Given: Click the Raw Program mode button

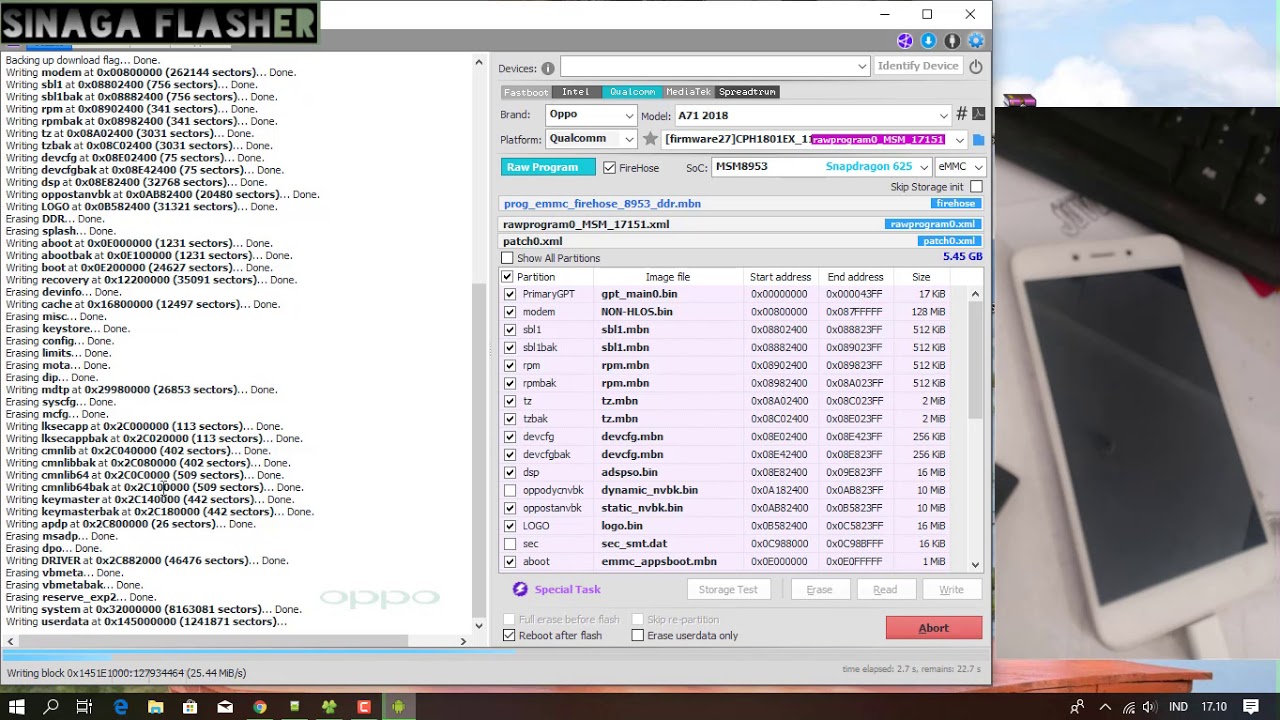Looking at the screenshot, I should (x=548, y=167).
